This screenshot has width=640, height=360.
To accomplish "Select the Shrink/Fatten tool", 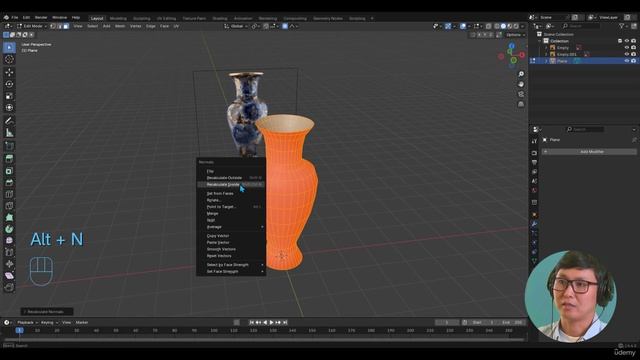I will click(9, 264).
